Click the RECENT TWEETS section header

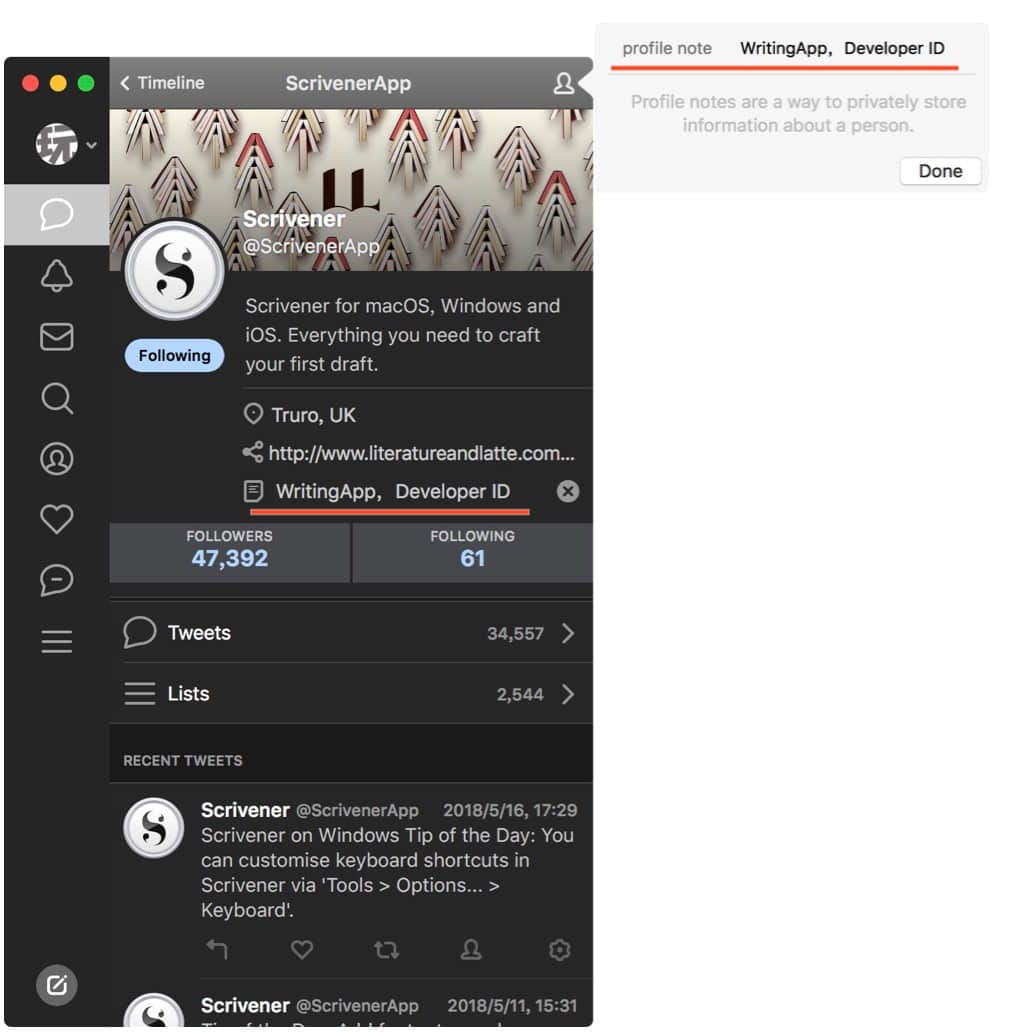(183, 760)
